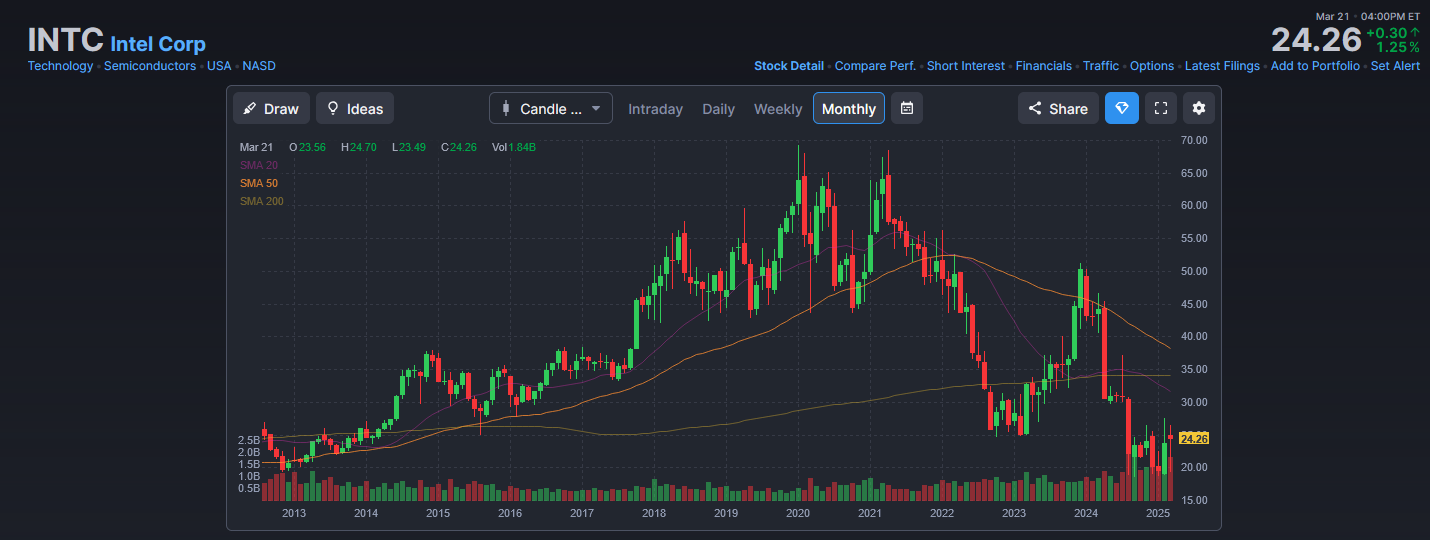Viewport: 1430px width, 540px height.
Task: Click the 24.26 current price marker
Action: [1194, 438]
